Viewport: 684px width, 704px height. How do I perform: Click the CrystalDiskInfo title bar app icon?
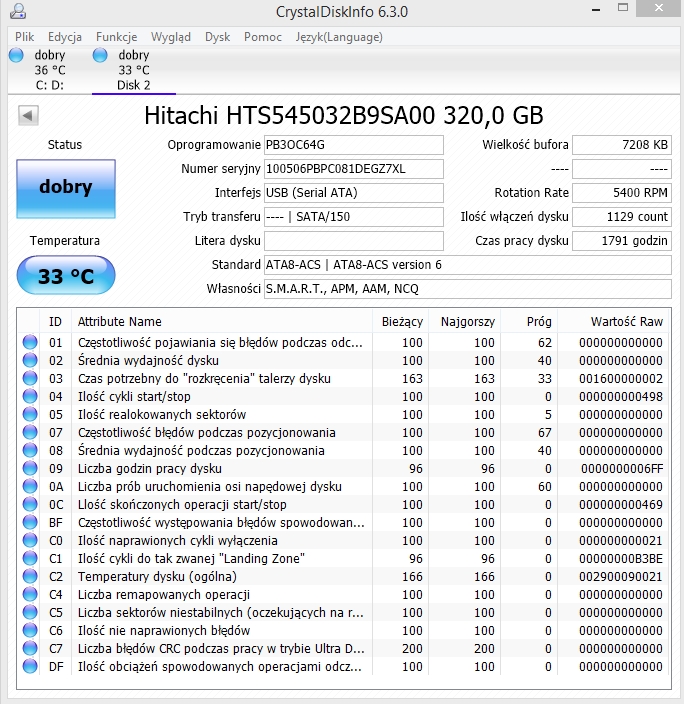[18, 11]
